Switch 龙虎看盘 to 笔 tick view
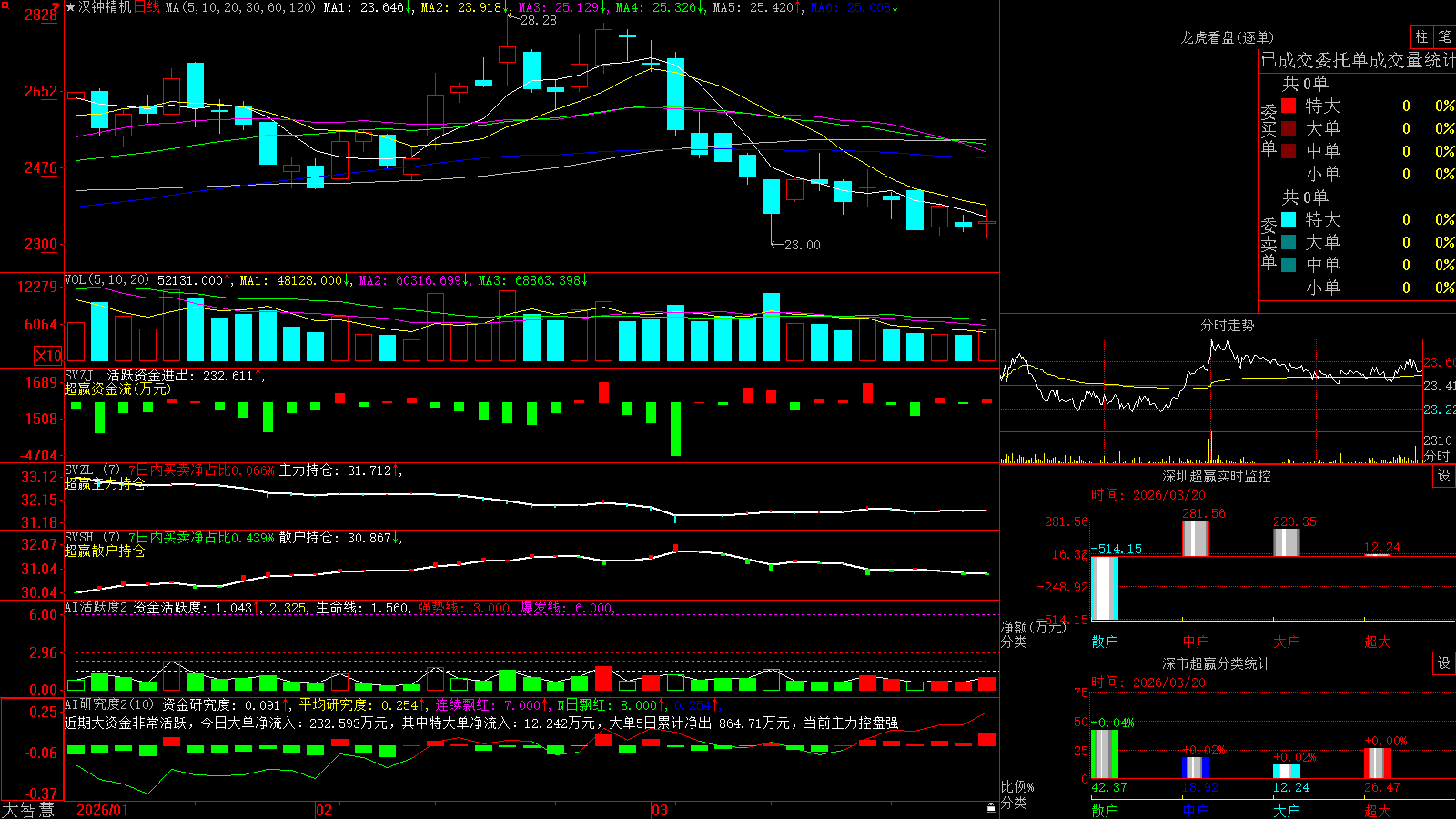Image resolution: width=1456 pixels, height=819 pixels. (1445, 36)
